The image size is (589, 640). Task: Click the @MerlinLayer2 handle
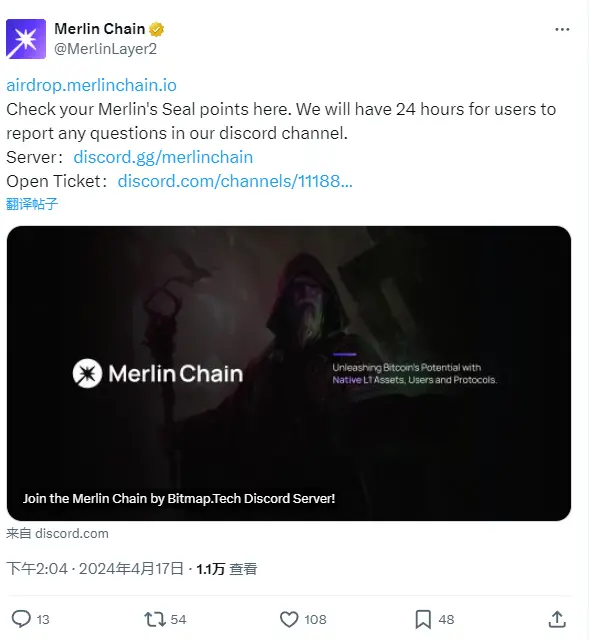click(x=105, y=49)
